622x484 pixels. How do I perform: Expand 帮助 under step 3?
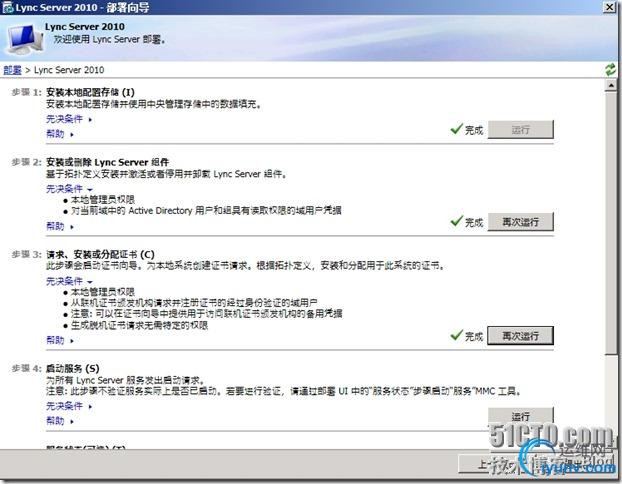60,340
